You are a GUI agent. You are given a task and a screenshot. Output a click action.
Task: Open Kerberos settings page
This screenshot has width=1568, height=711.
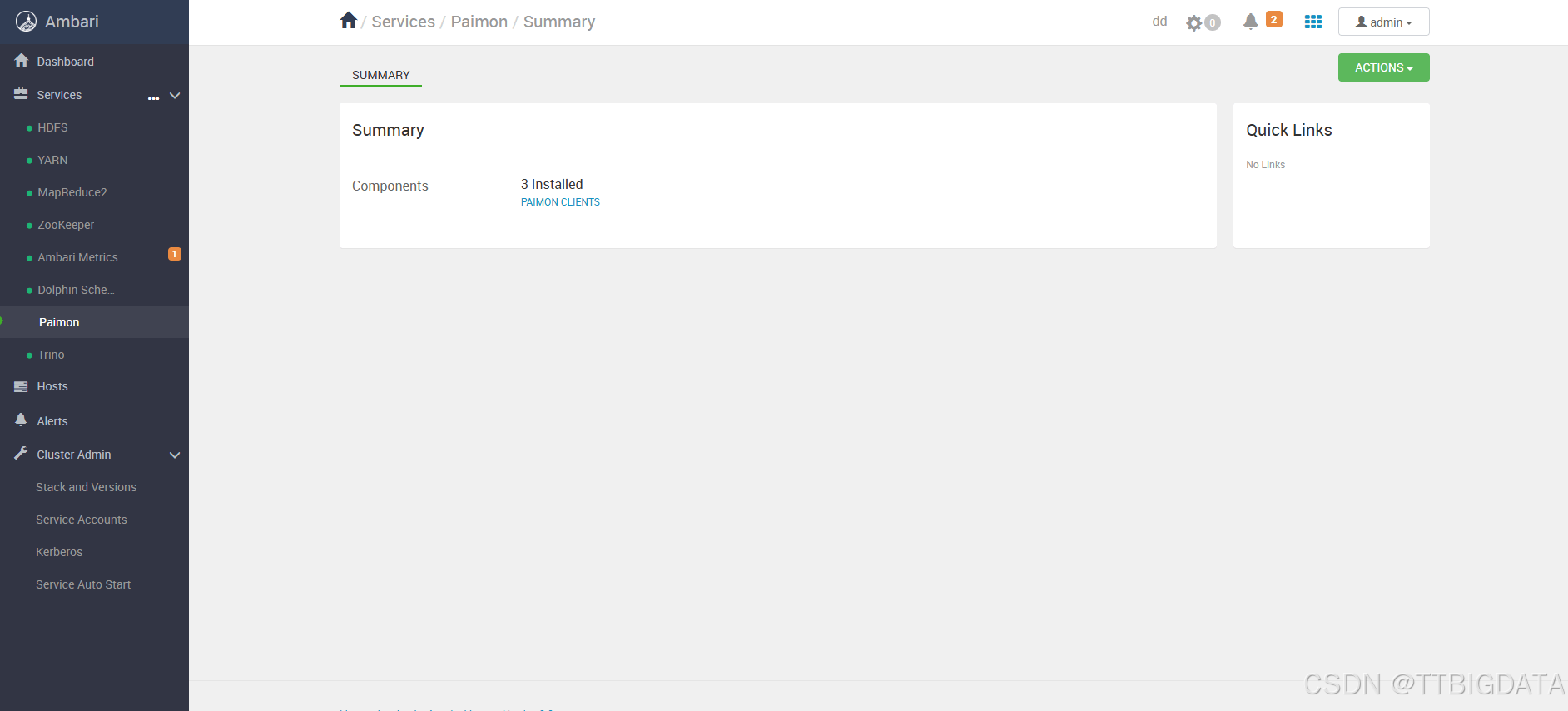(59, 552)
